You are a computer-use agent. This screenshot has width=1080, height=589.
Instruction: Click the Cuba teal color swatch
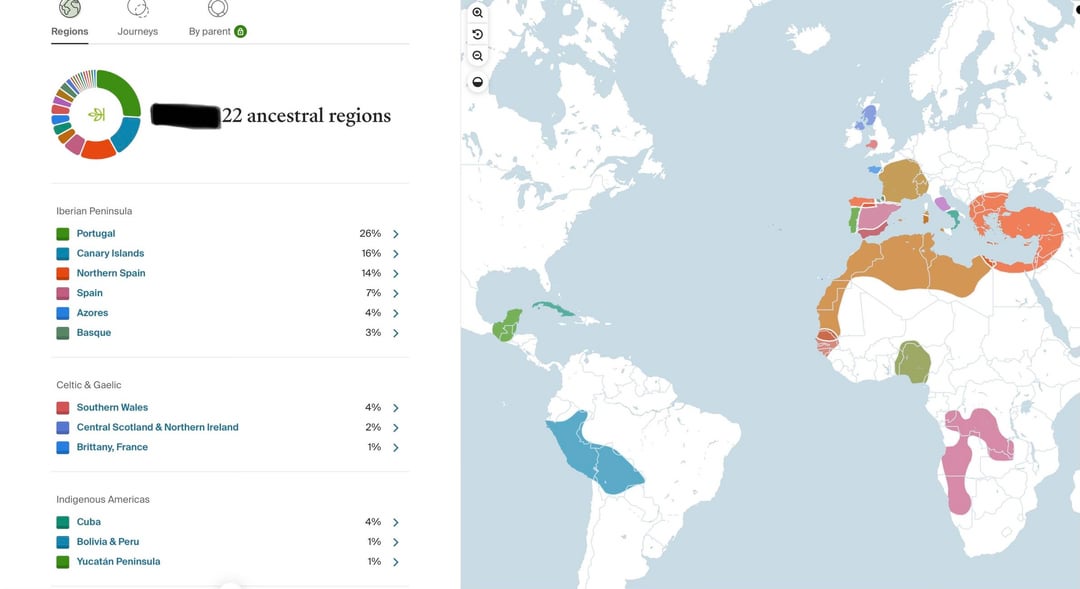[x=63, y=522]
